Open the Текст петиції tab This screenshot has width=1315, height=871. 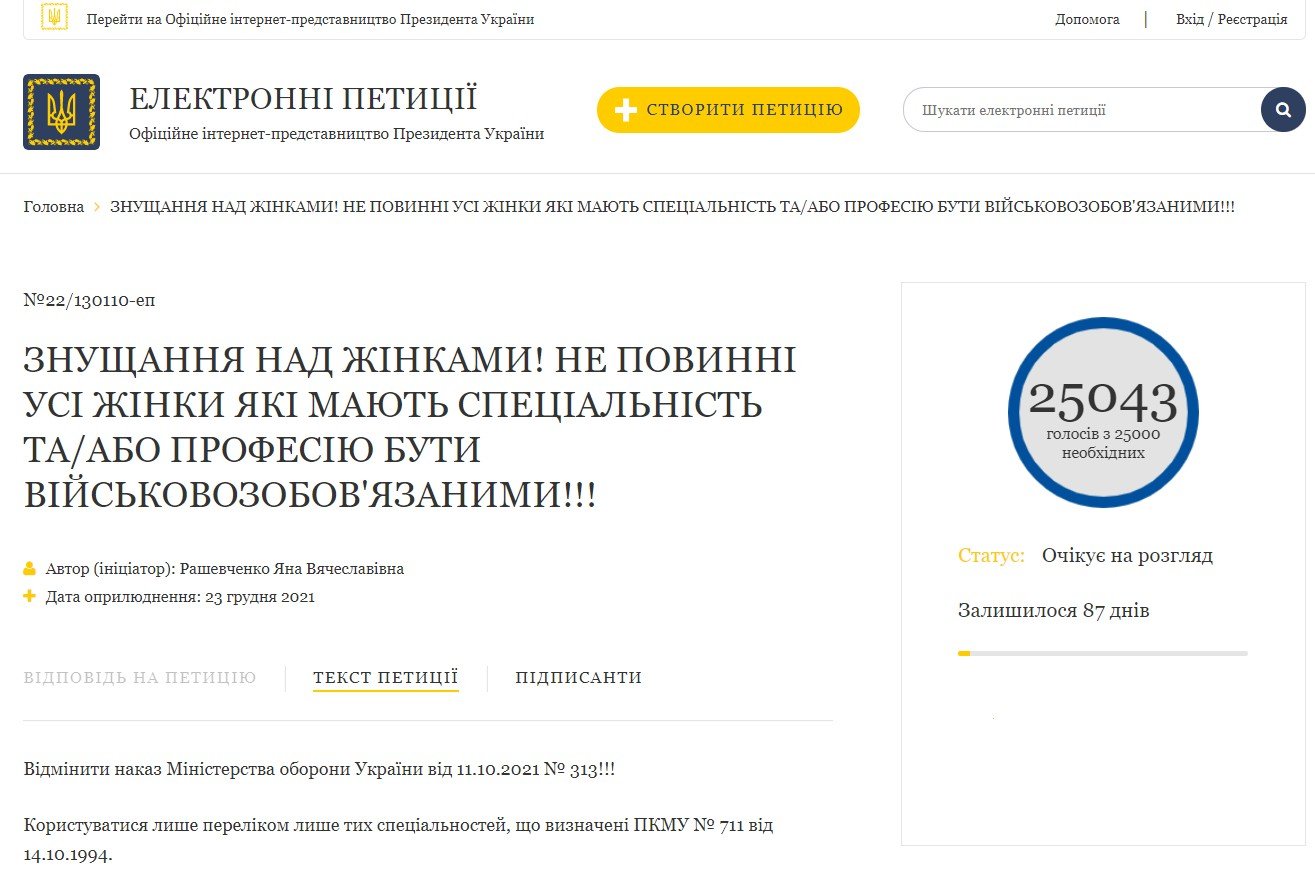click(385, 677)
